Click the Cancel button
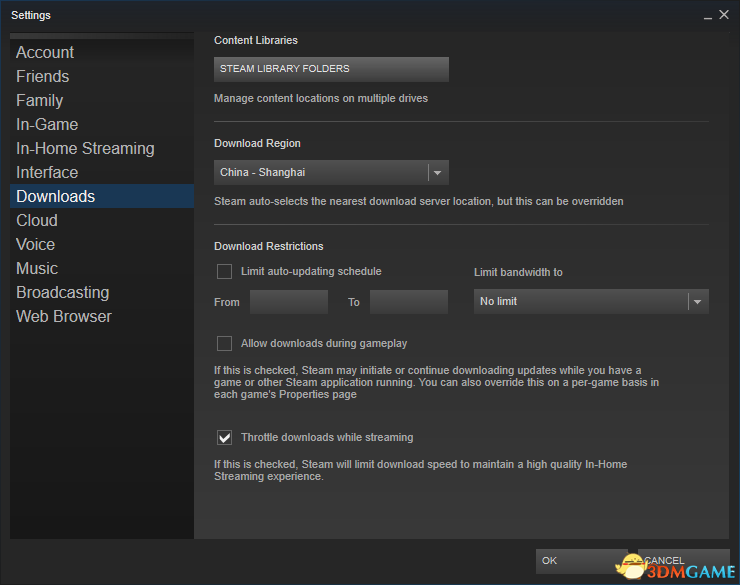 point(683,561)
